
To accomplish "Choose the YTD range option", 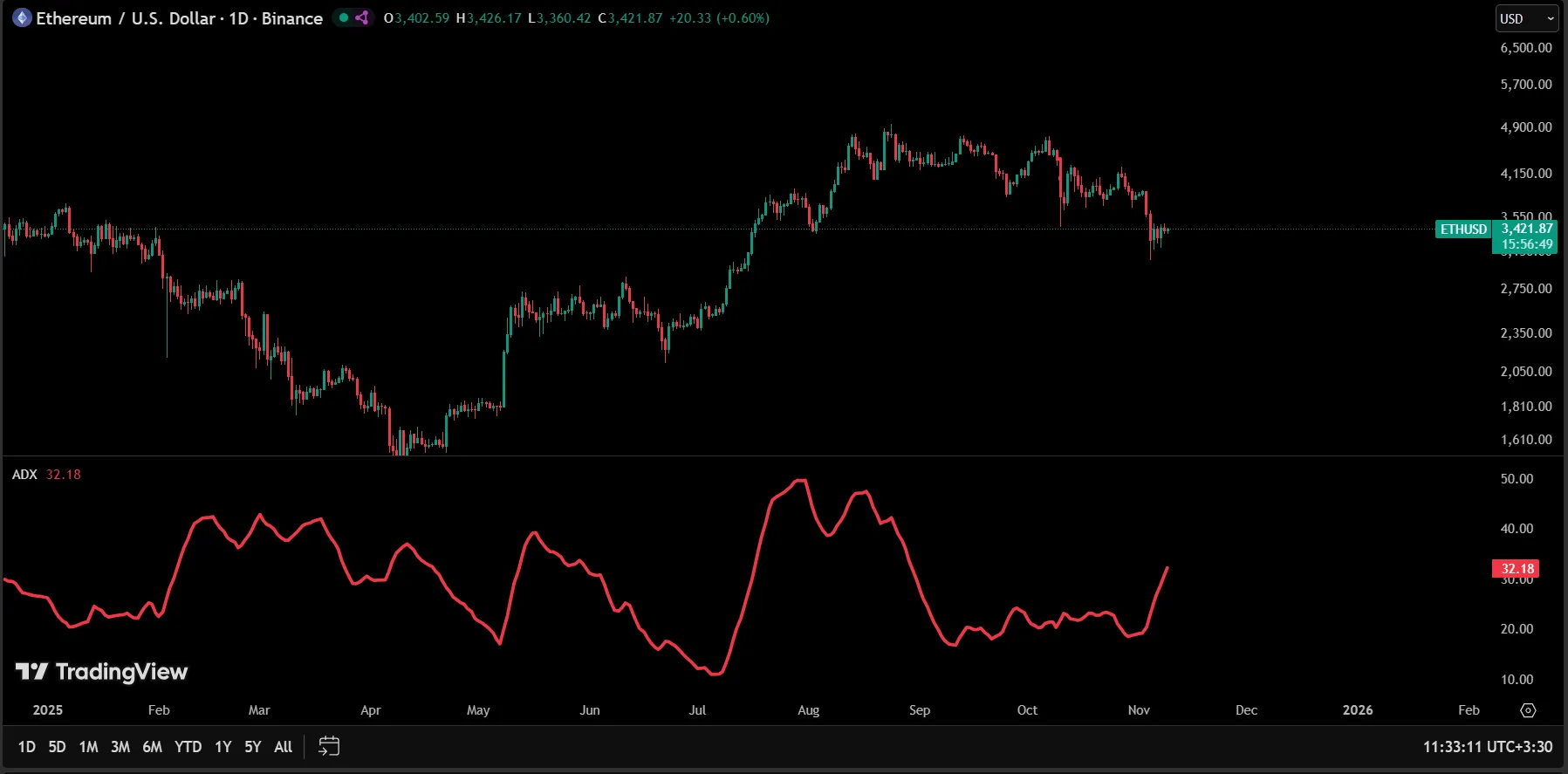I will tap(188, 747).
